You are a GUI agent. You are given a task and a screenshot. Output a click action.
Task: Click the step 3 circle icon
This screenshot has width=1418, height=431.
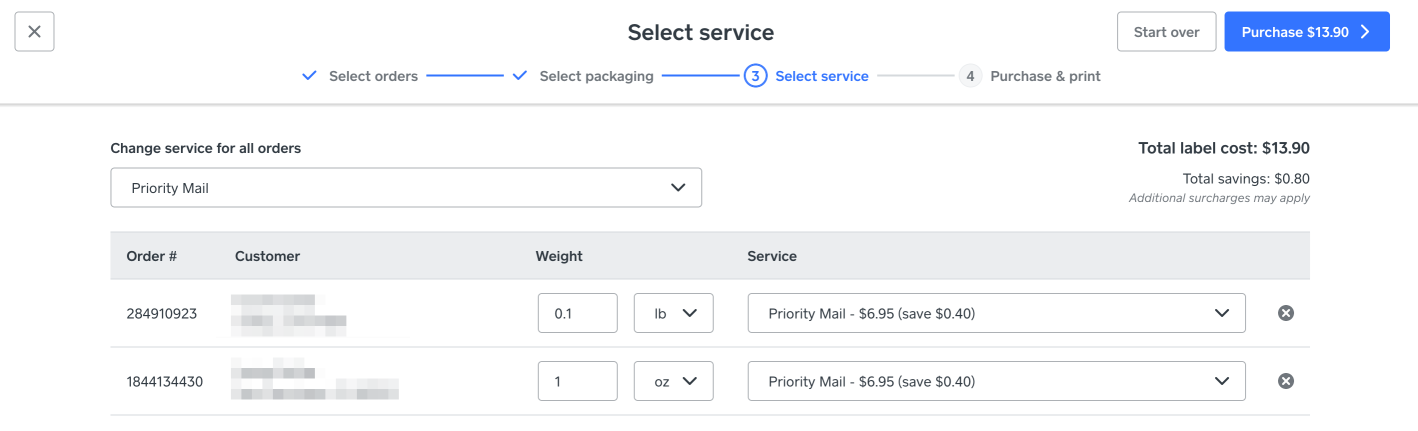point(755,76)
